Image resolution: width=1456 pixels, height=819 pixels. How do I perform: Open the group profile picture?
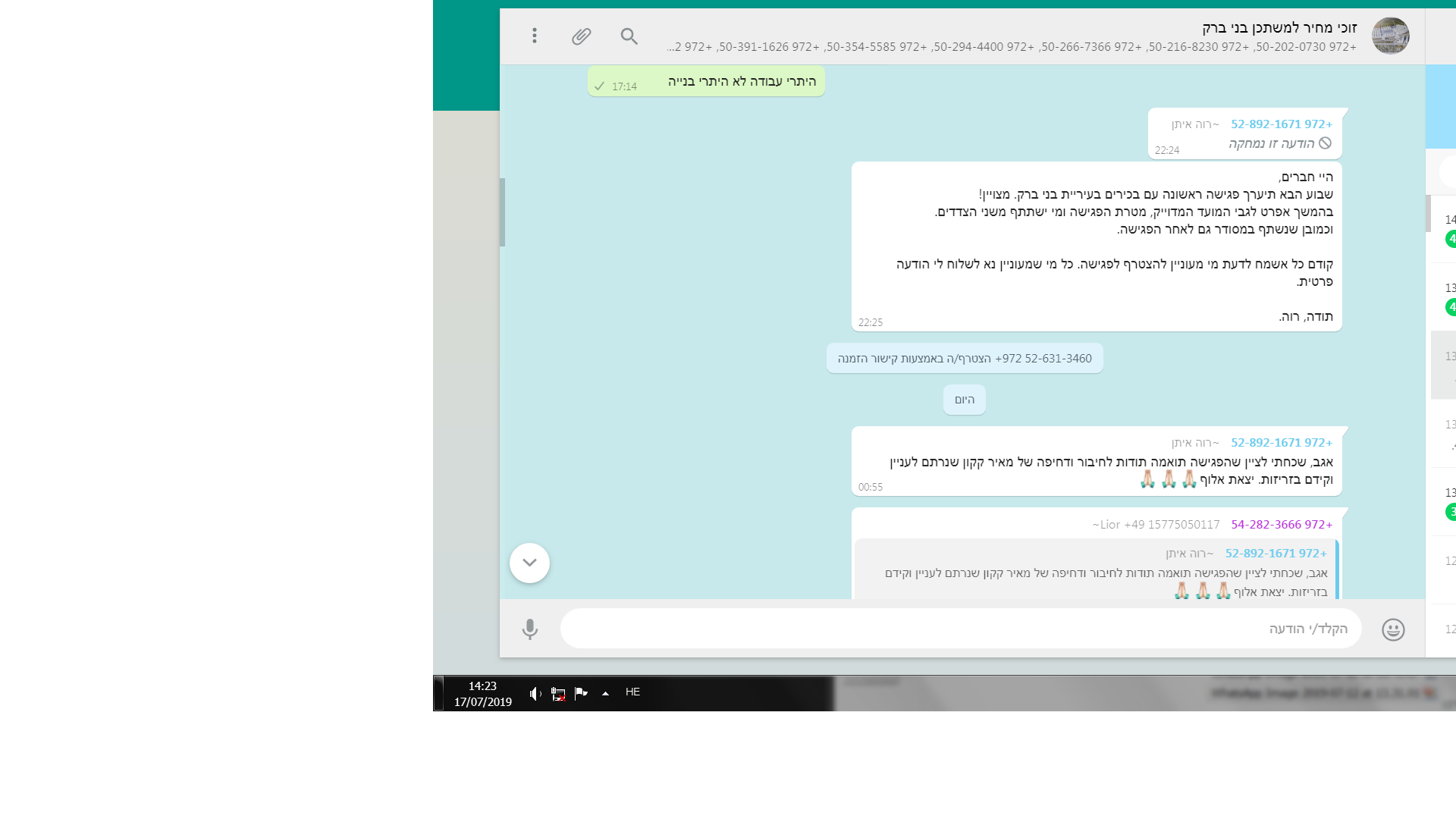1390,36
